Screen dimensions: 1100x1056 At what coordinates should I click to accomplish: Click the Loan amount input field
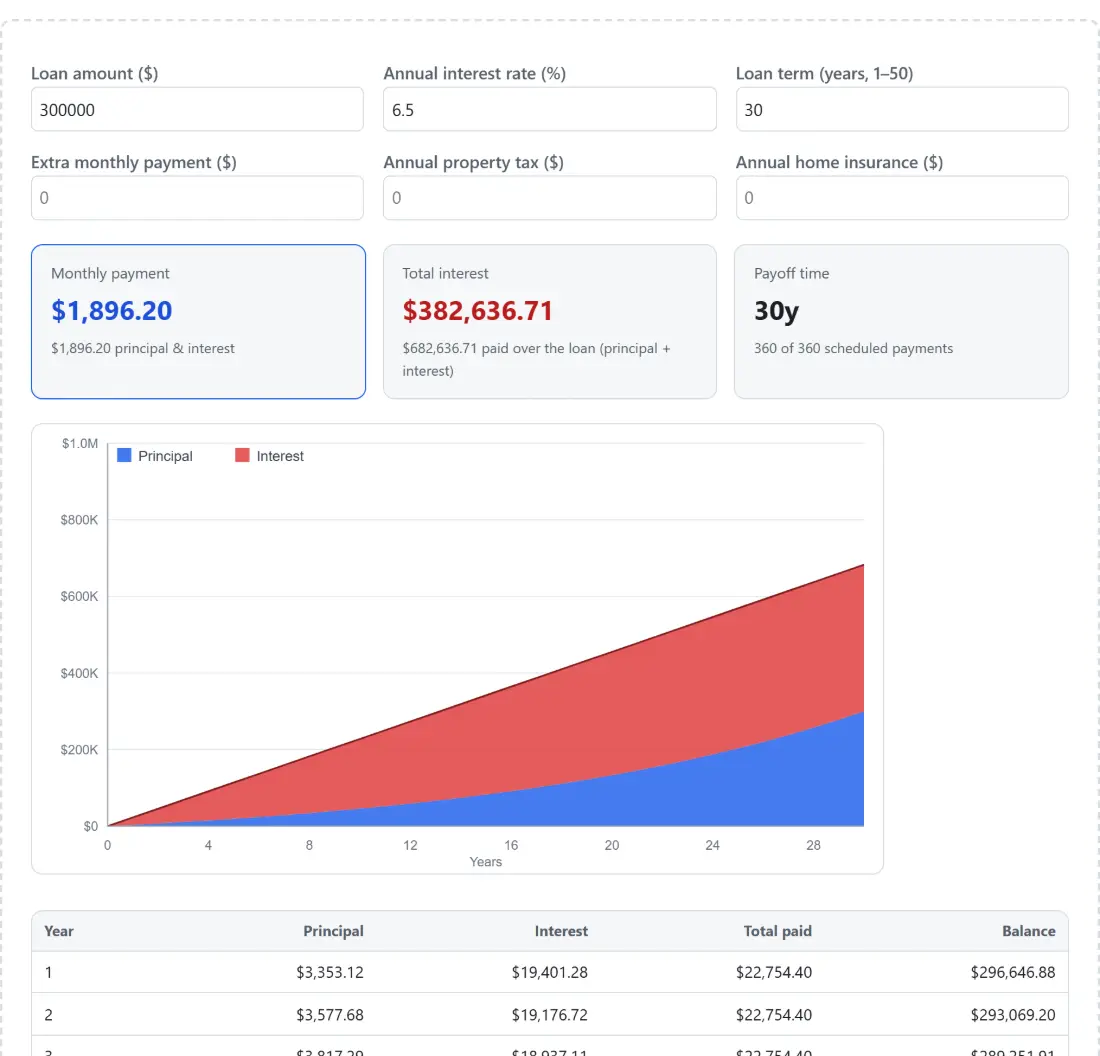[197, 109]
